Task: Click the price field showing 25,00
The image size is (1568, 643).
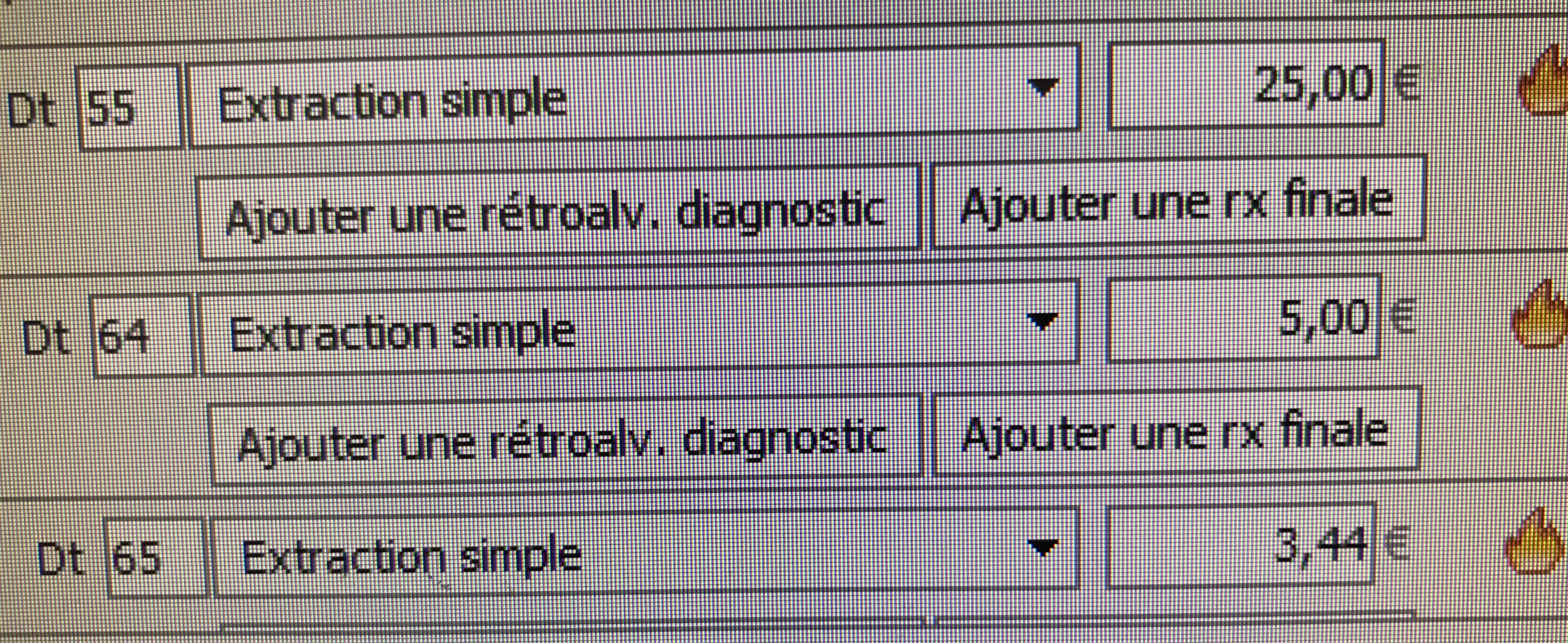Action: tap(1245, 85)
